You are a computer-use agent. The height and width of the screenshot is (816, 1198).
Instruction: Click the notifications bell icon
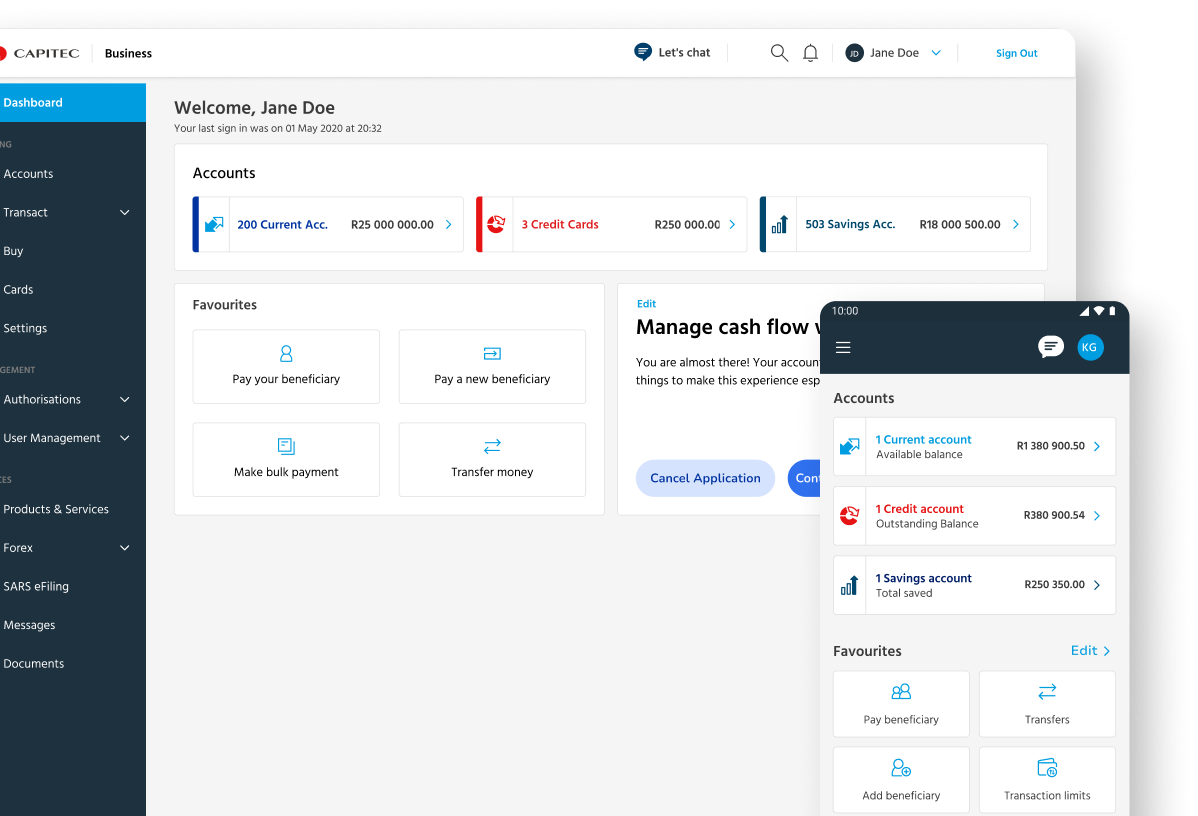[810, 53]
